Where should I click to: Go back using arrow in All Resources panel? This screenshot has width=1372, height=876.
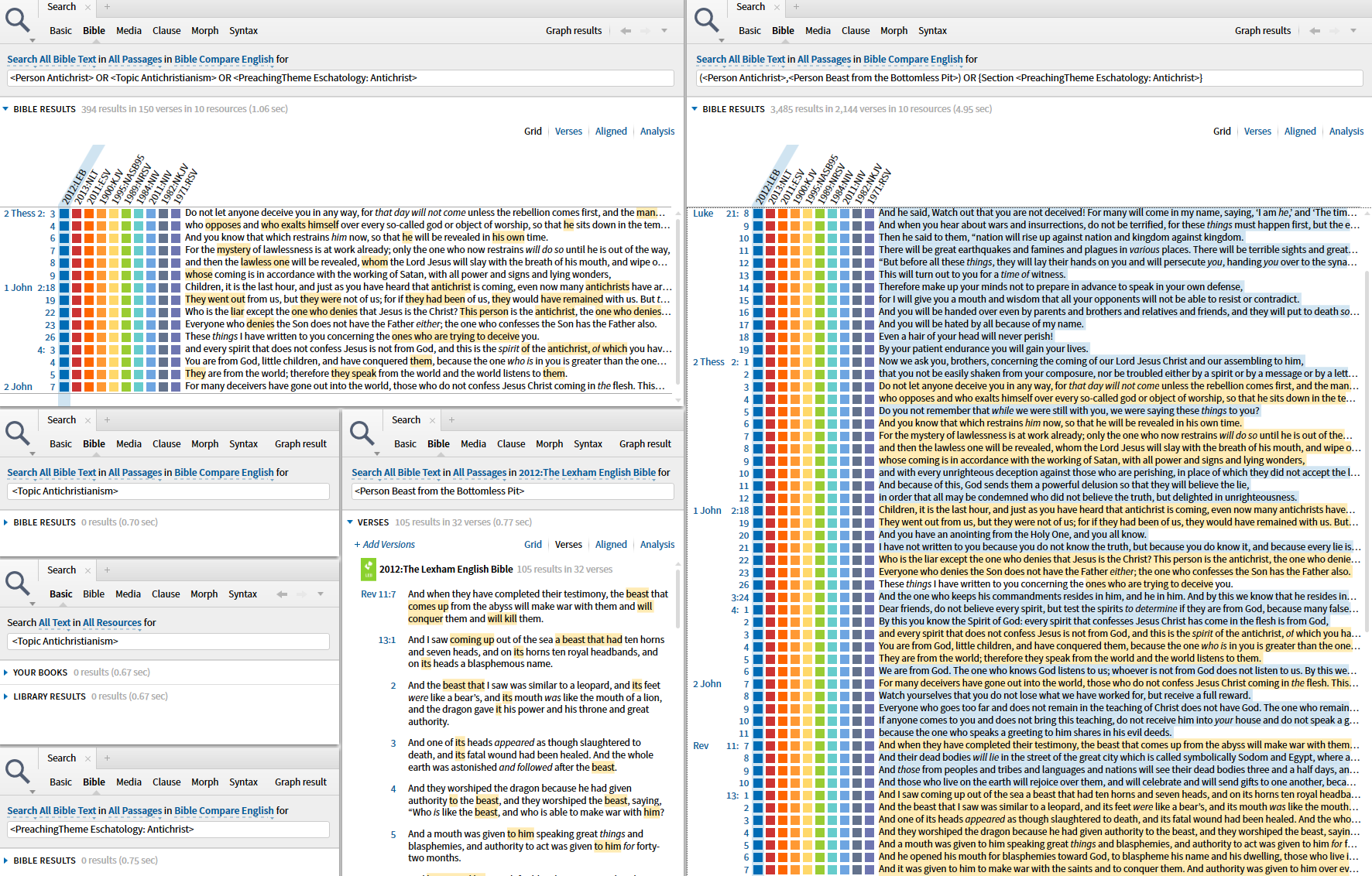(282, 594)
